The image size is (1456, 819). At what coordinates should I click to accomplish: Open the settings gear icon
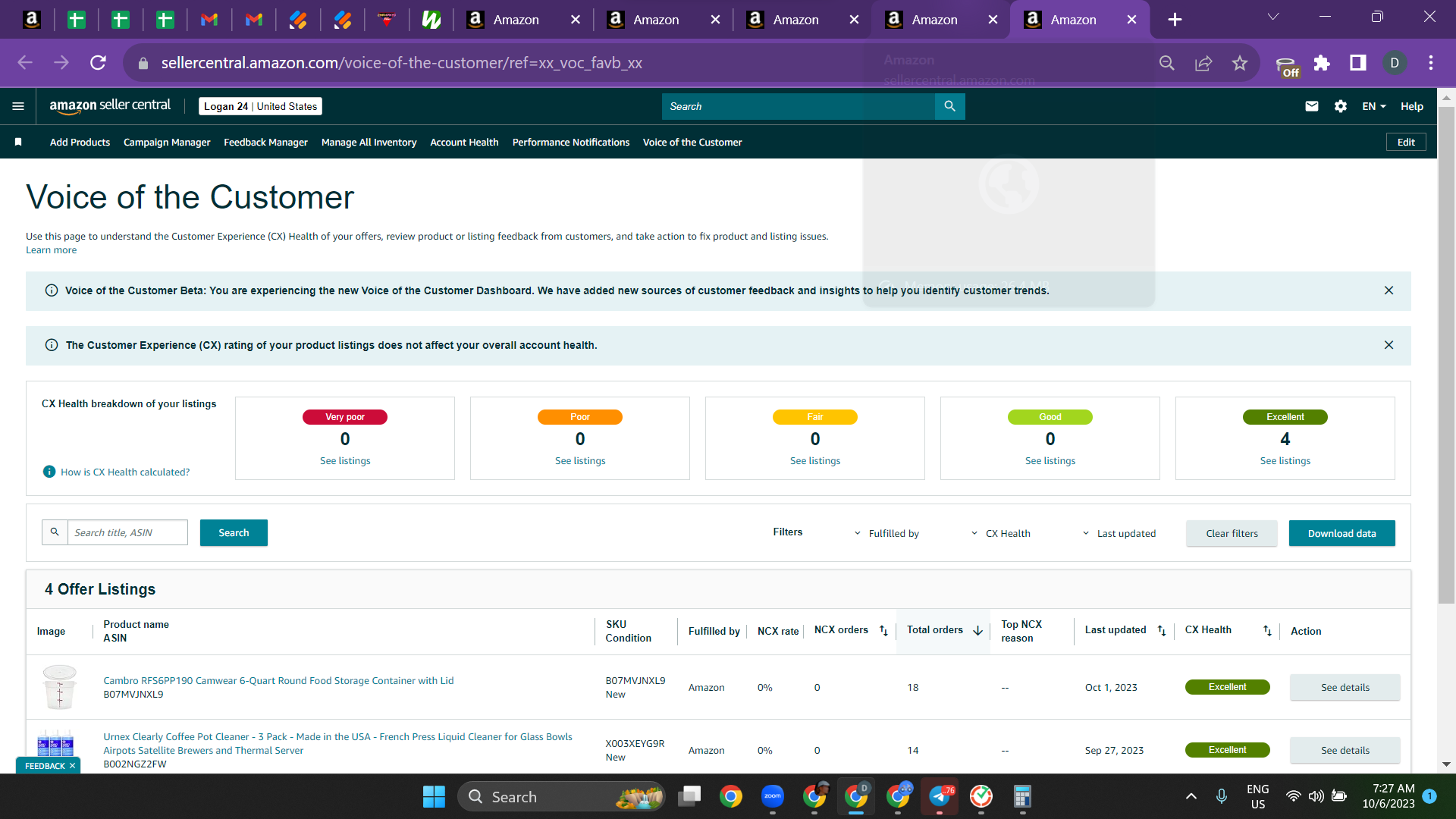[x=1340, y=106]
